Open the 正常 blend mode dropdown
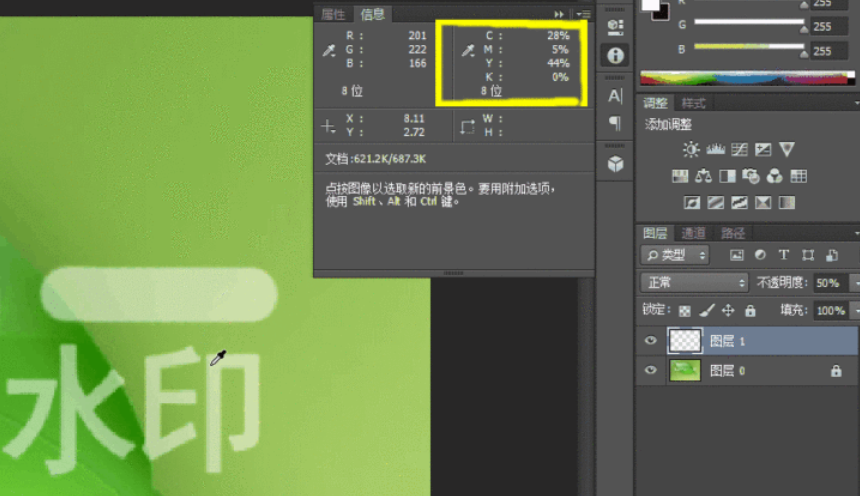The height and width of the screenshot is (496, 860). [694, 283]
